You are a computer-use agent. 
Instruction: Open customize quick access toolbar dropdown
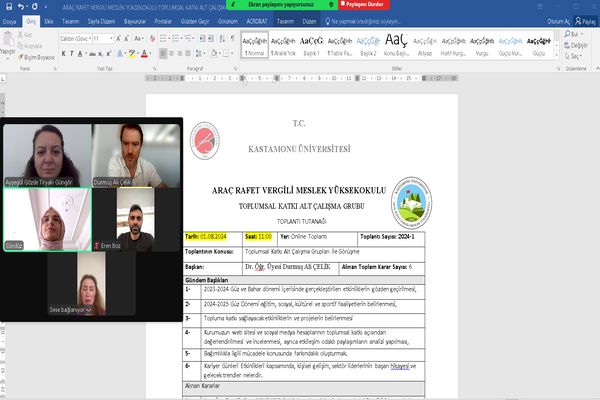pyautogui.click(x=46, y=7)
